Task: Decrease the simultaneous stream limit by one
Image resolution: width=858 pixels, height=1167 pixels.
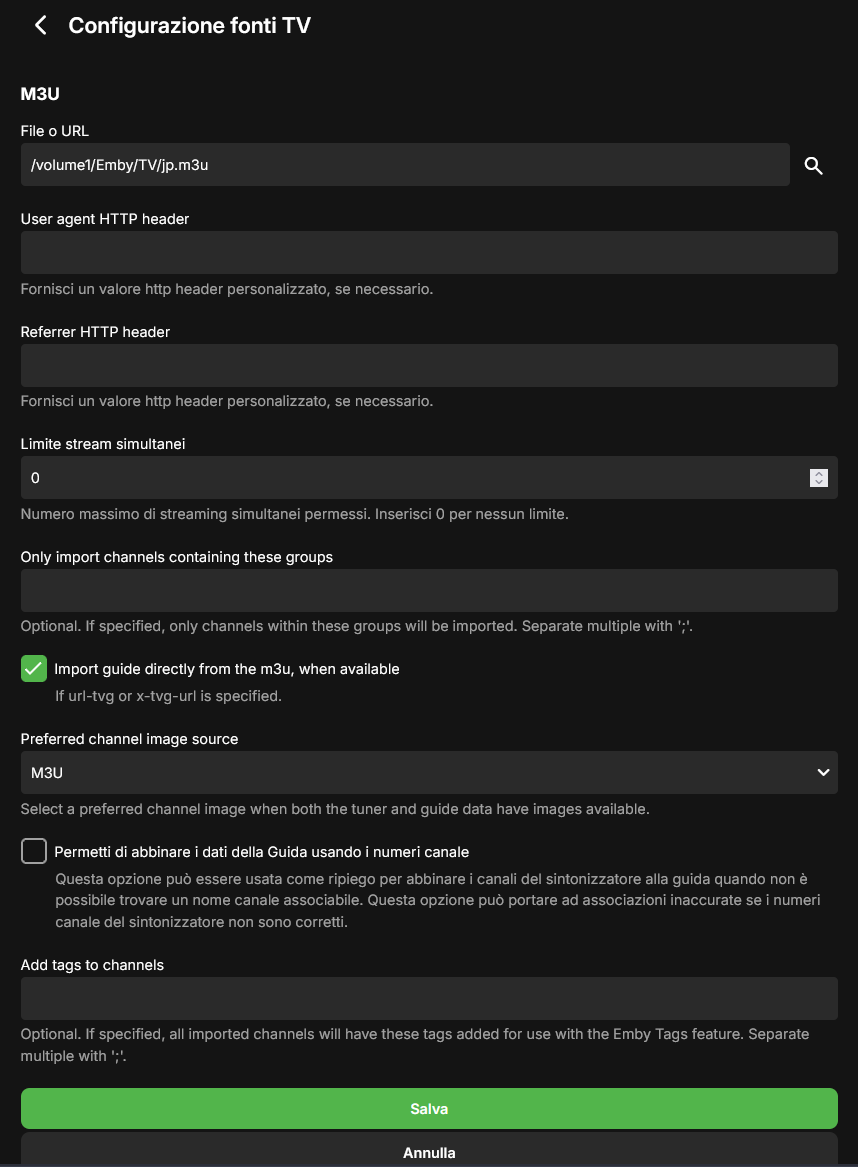Action: tap(819, 483)
